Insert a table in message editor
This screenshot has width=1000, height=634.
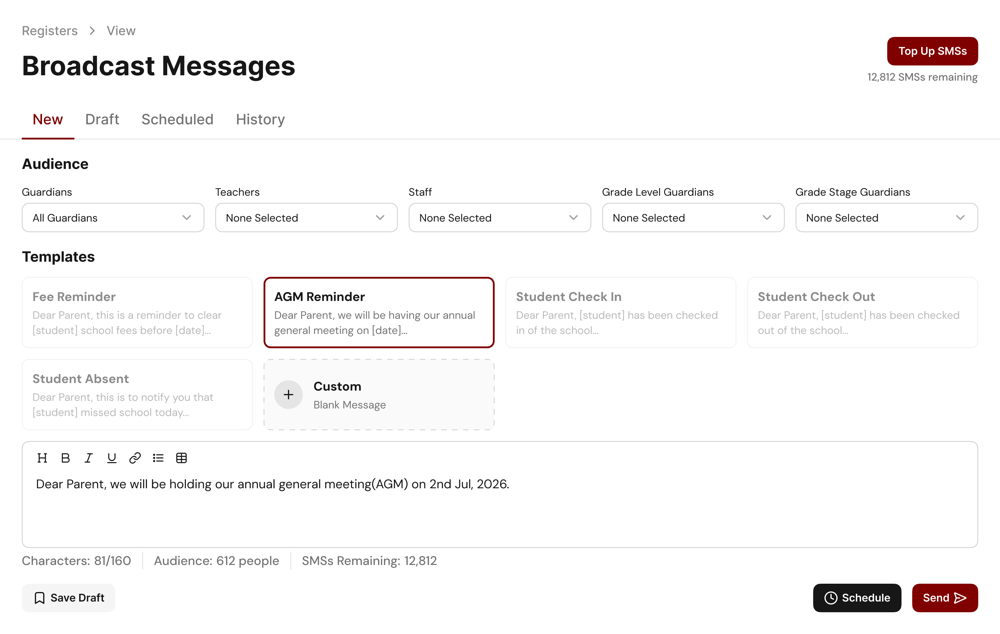pyautogui.click(x=181, y=458)
